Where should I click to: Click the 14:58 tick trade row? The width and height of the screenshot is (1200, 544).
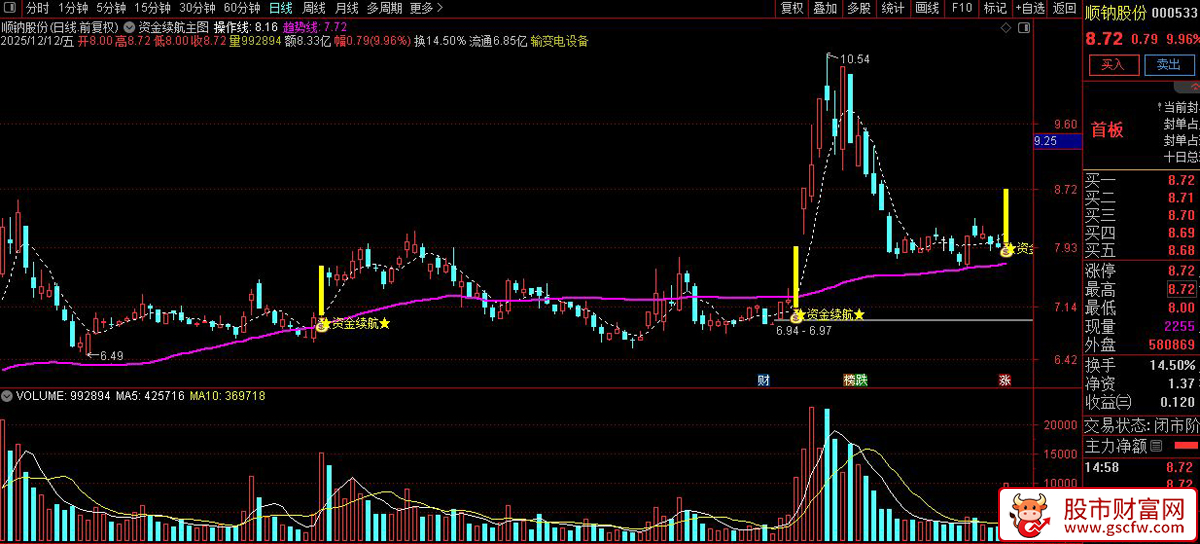point(1142,467)
